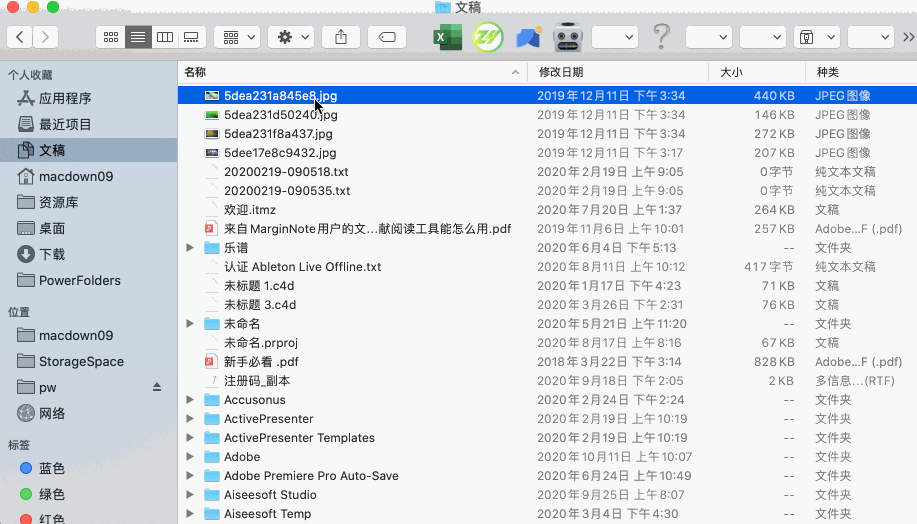Open the device icon dropdown in toolbar
917x524 pixels.
817,37
